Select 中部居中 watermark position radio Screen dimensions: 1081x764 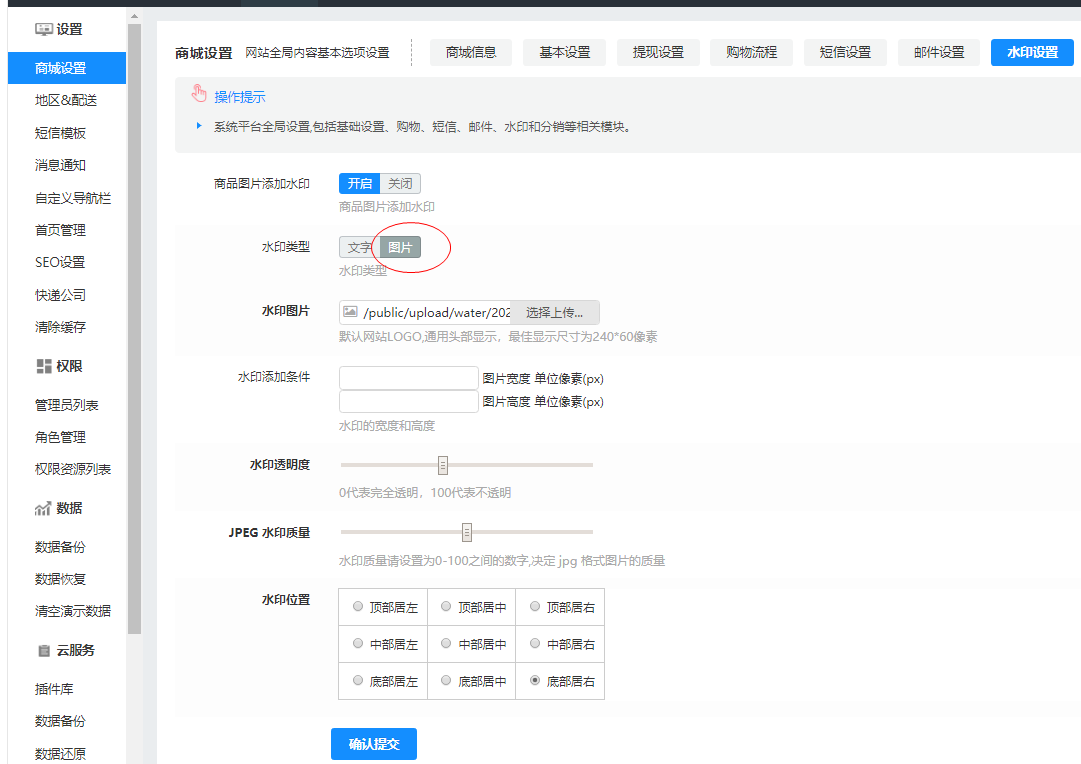(x=446, y=644)
